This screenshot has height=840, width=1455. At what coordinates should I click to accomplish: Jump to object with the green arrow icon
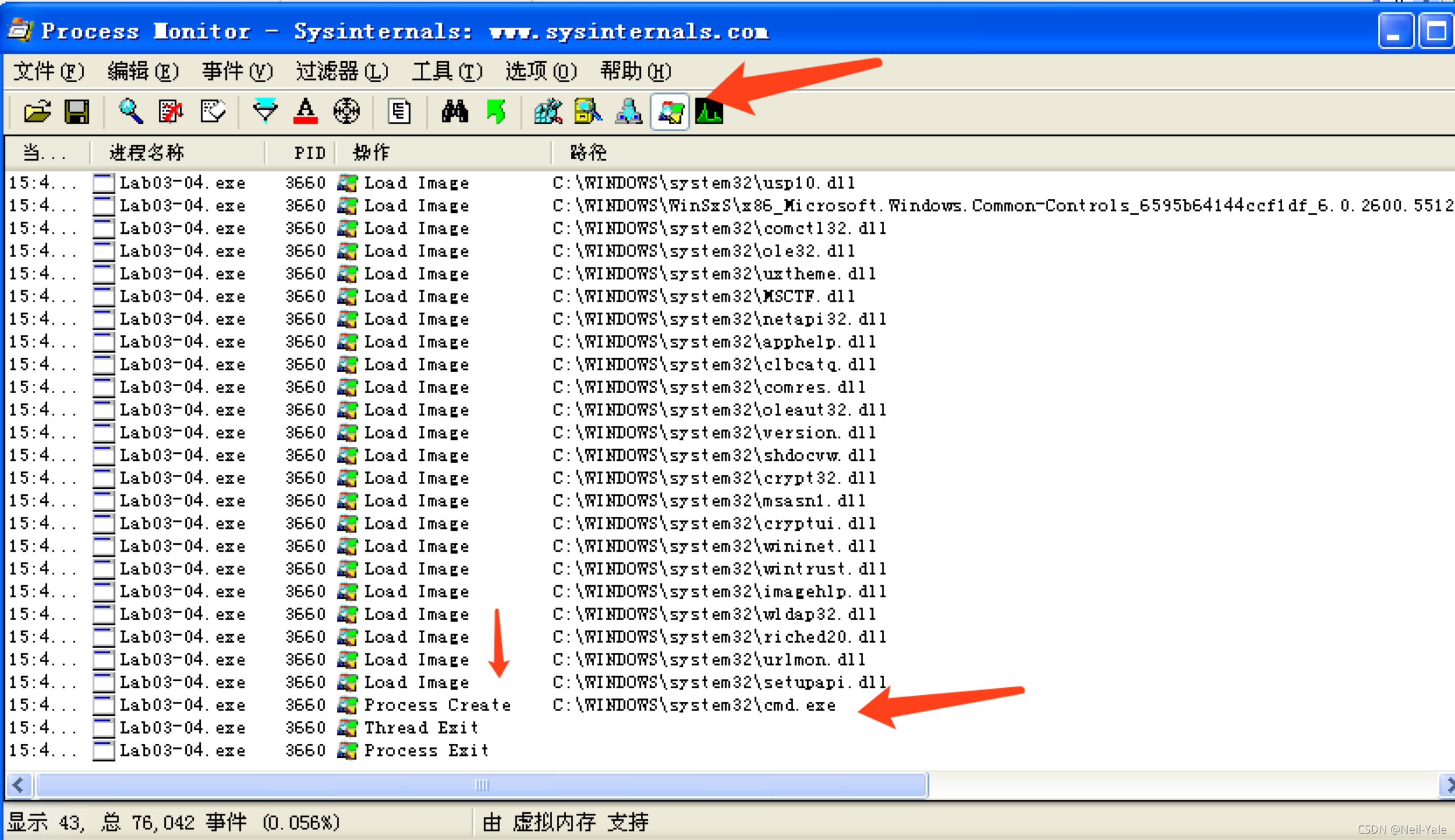click(496, 111)
